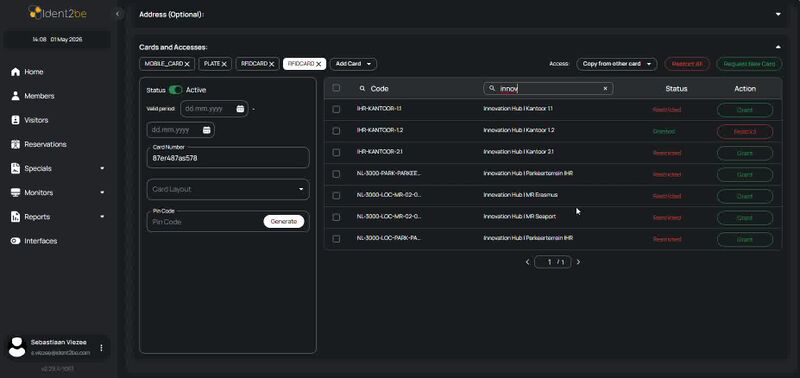
Task: Grant access to Kantoor 2.1
Action: (x=745, y=153)
